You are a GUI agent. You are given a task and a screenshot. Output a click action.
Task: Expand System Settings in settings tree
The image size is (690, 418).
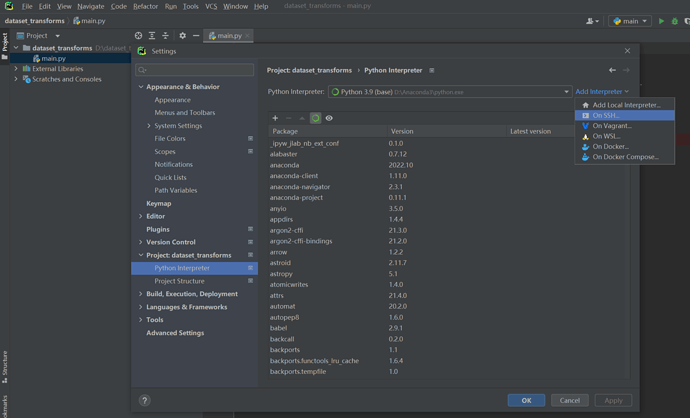pyautogui.click(x=149, y=126)
